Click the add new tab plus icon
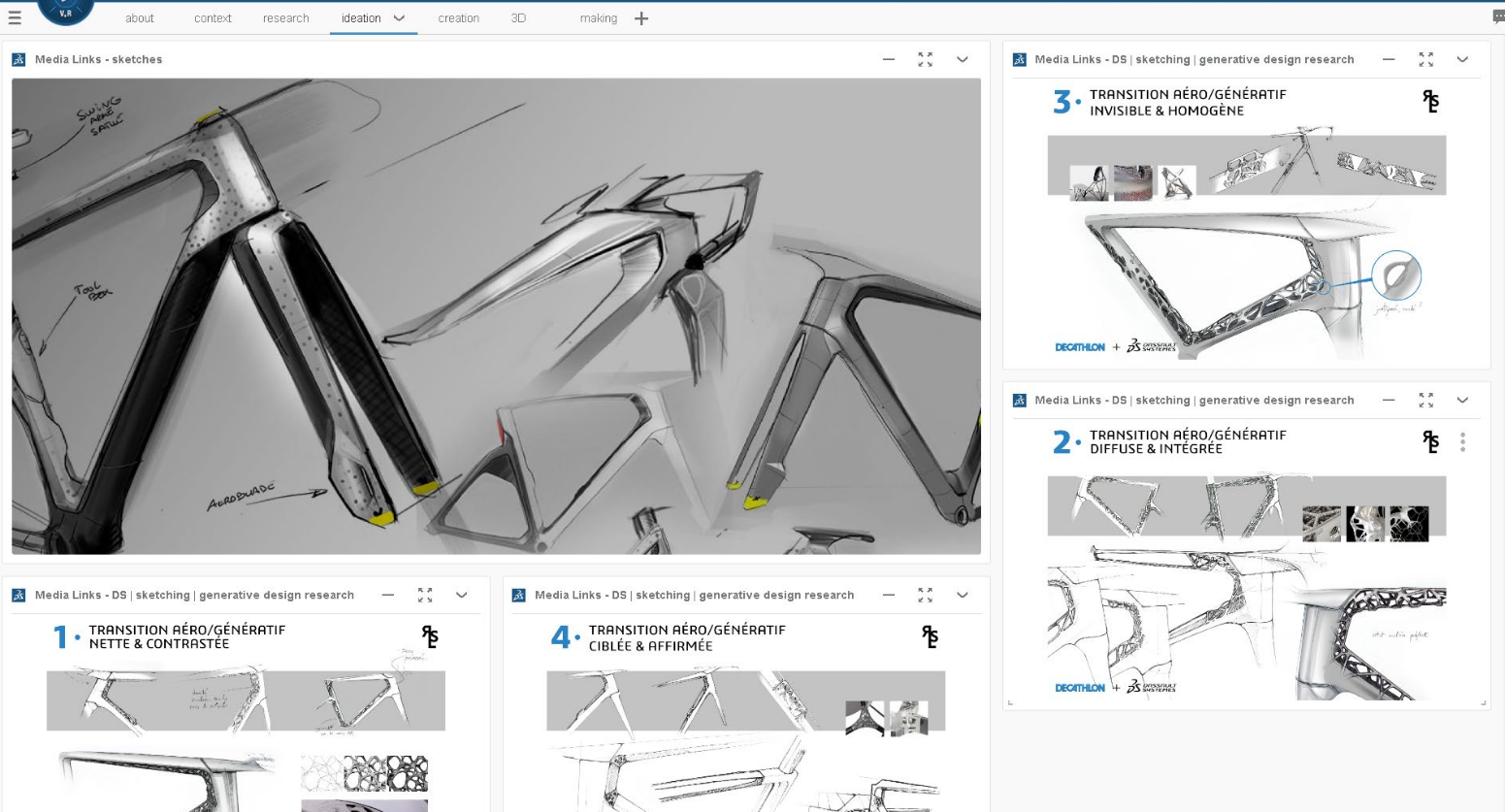Viewport: 1505px width, 812px height. tap(641, 18)
